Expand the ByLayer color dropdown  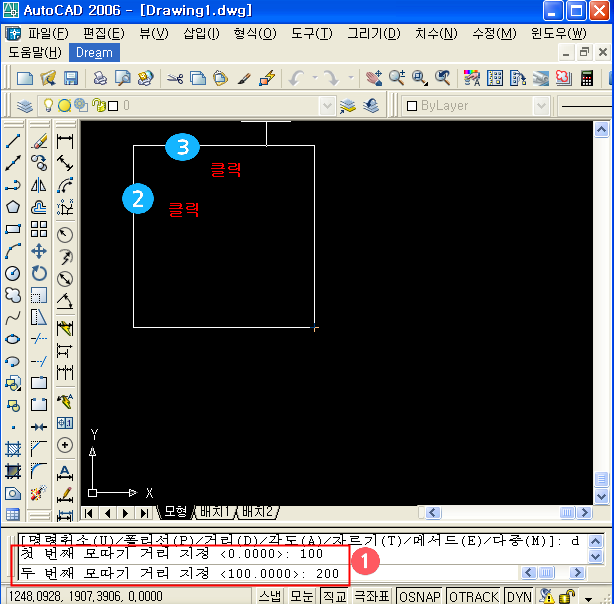(541, 106)
